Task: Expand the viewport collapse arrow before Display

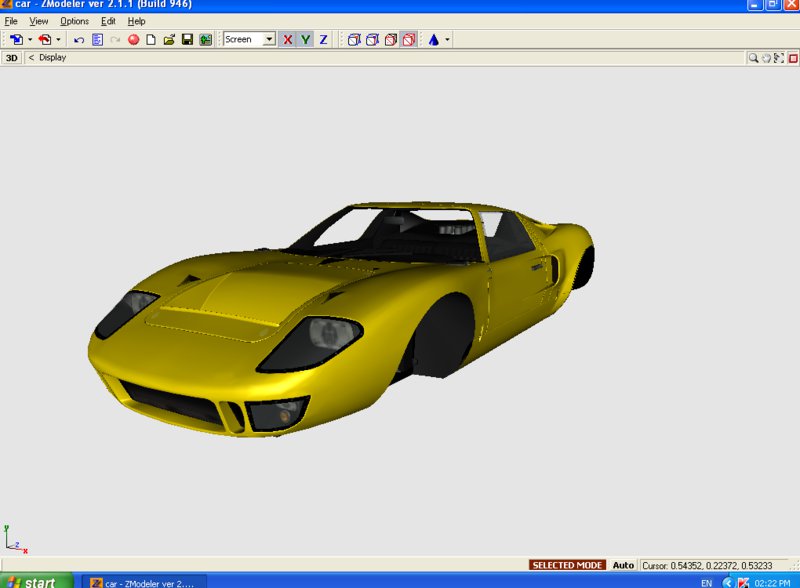Action: click(x=31, y=58)
